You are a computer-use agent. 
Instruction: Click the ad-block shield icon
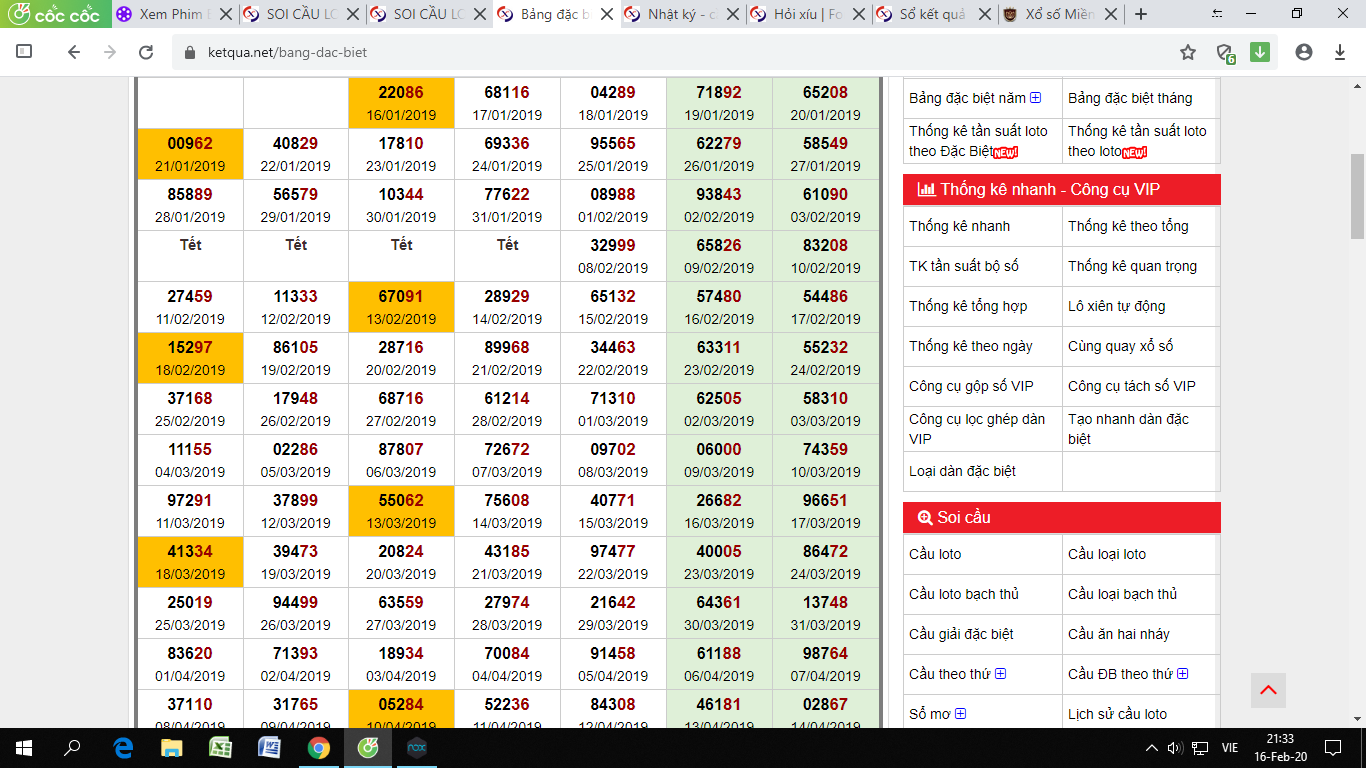[x=1224, y=53]
